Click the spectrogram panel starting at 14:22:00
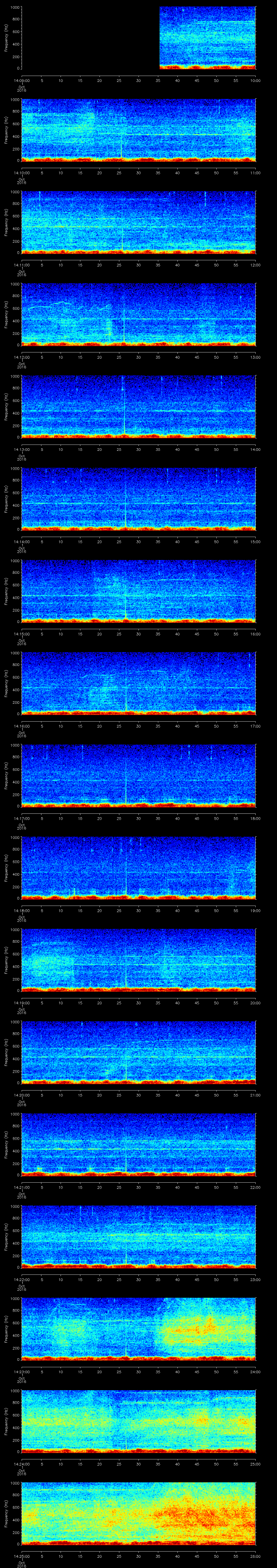The width and height of the screenshot is (277, 1568). [138, 1237]
